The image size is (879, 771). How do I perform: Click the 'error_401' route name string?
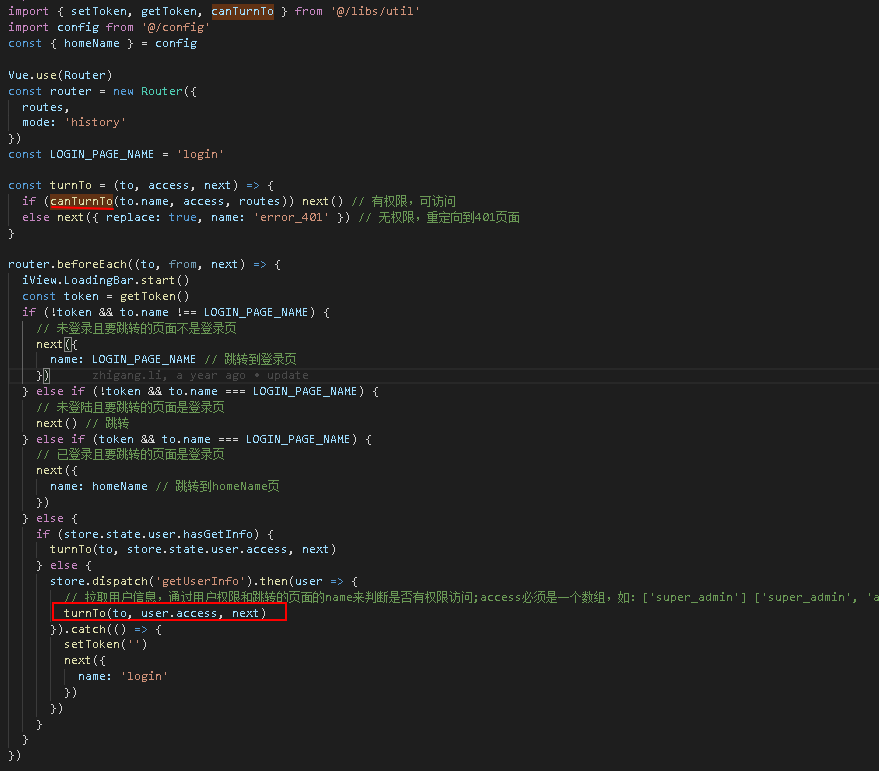coord(292,217)
